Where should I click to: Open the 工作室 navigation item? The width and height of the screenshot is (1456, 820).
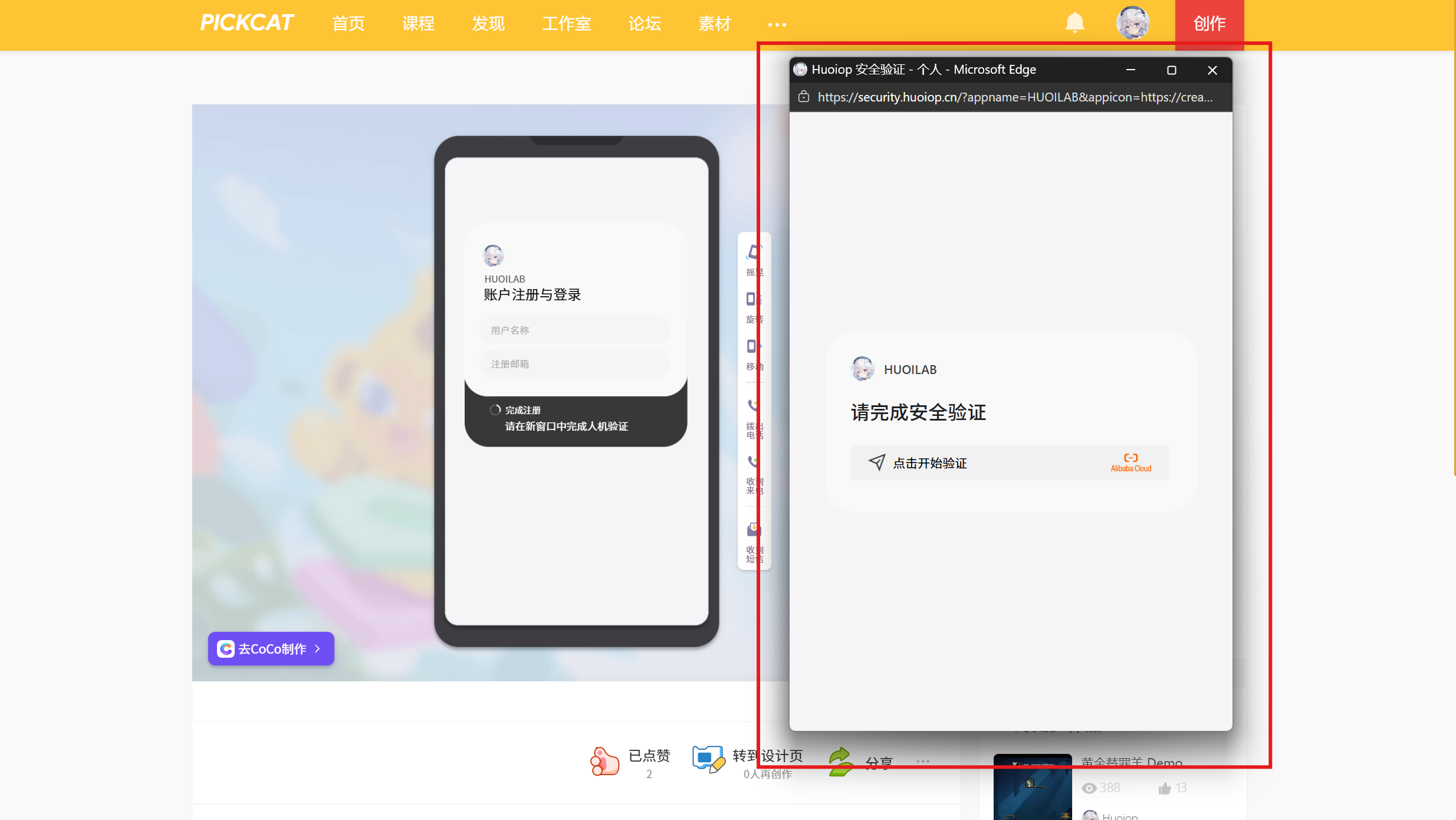pyautogui.click(x=566, y=24)
